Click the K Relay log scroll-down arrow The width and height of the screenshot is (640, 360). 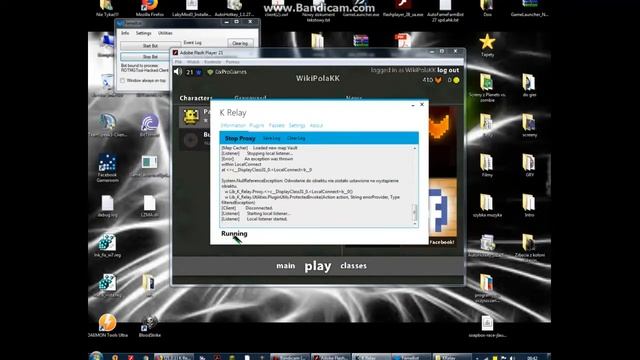[415, 224]
